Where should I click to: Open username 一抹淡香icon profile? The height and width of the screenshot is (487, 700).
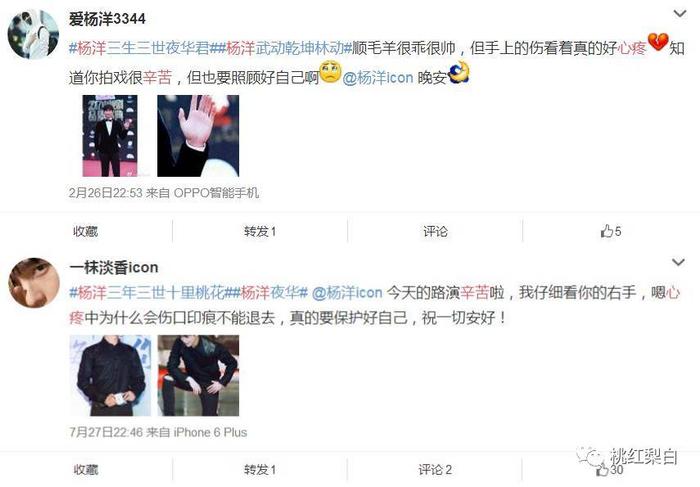[x=114, y=267]
